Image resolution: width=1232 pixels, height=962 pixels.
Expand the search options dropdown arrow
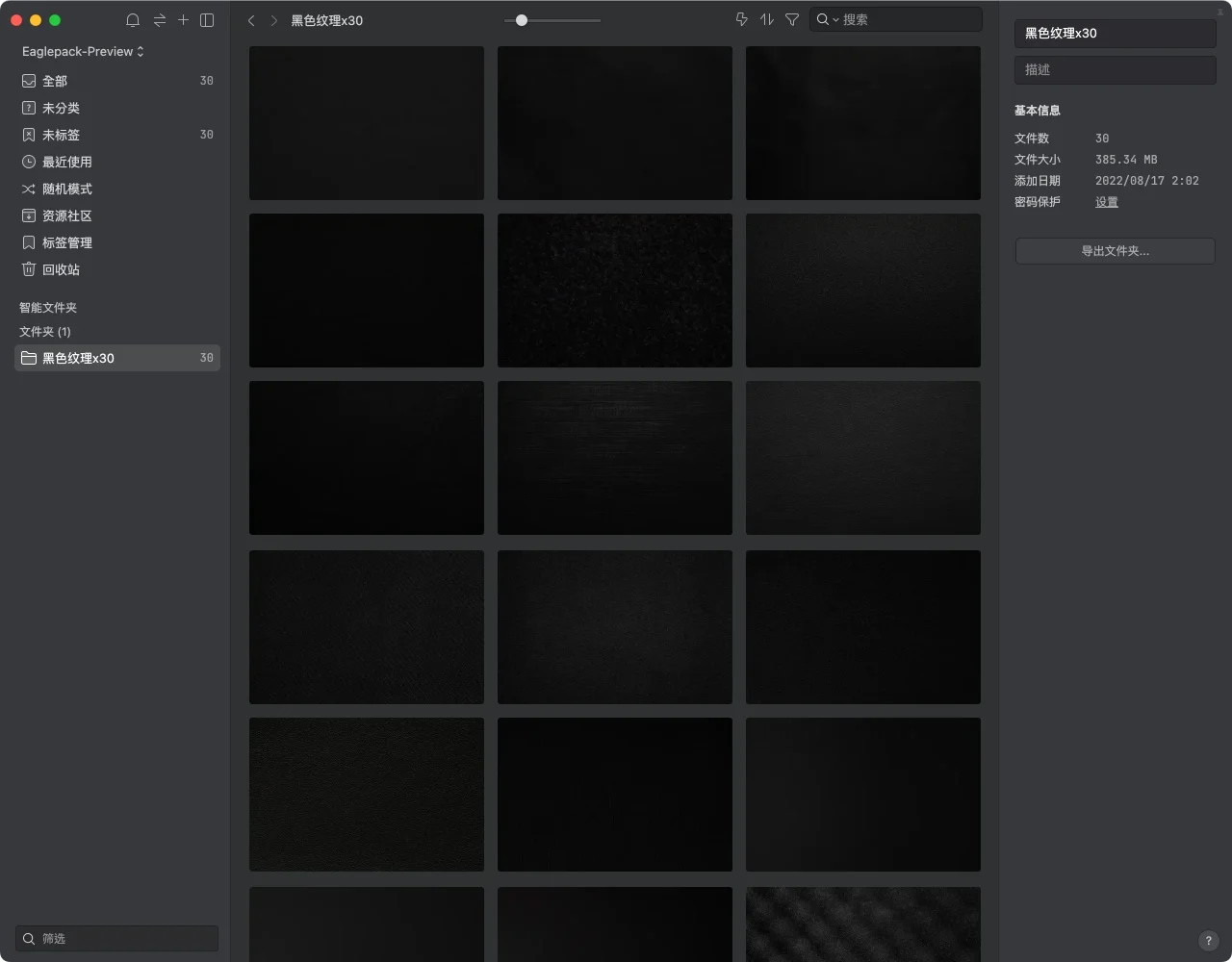point(834,20)
